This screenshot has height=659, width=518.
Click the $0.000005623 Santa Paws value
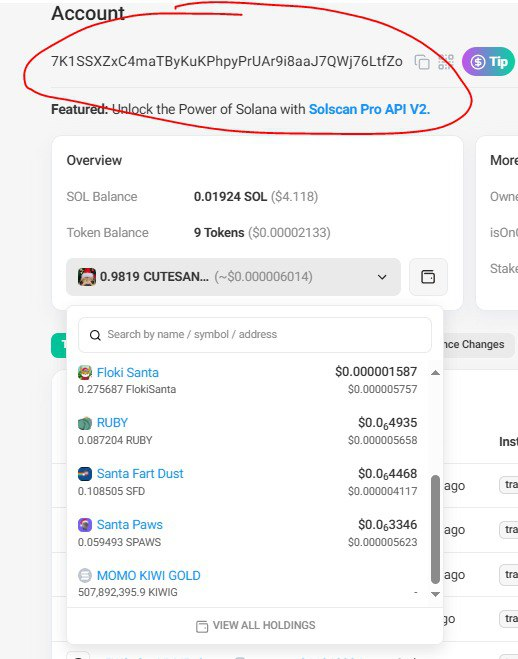[x=383, y=543]
